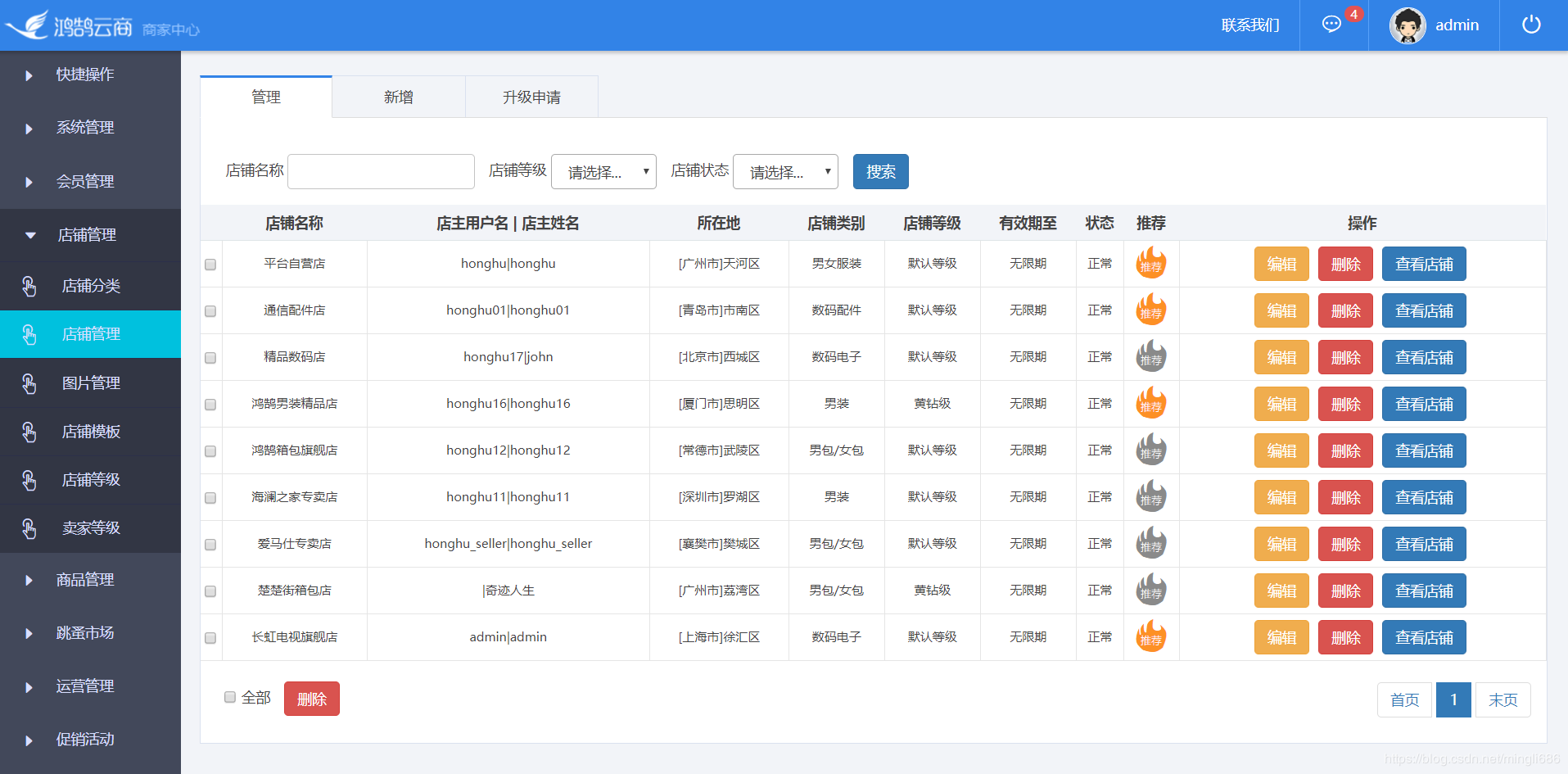
Task: Click the 店铺模板 sidebar icon
Action: click(x=29, y=432)
